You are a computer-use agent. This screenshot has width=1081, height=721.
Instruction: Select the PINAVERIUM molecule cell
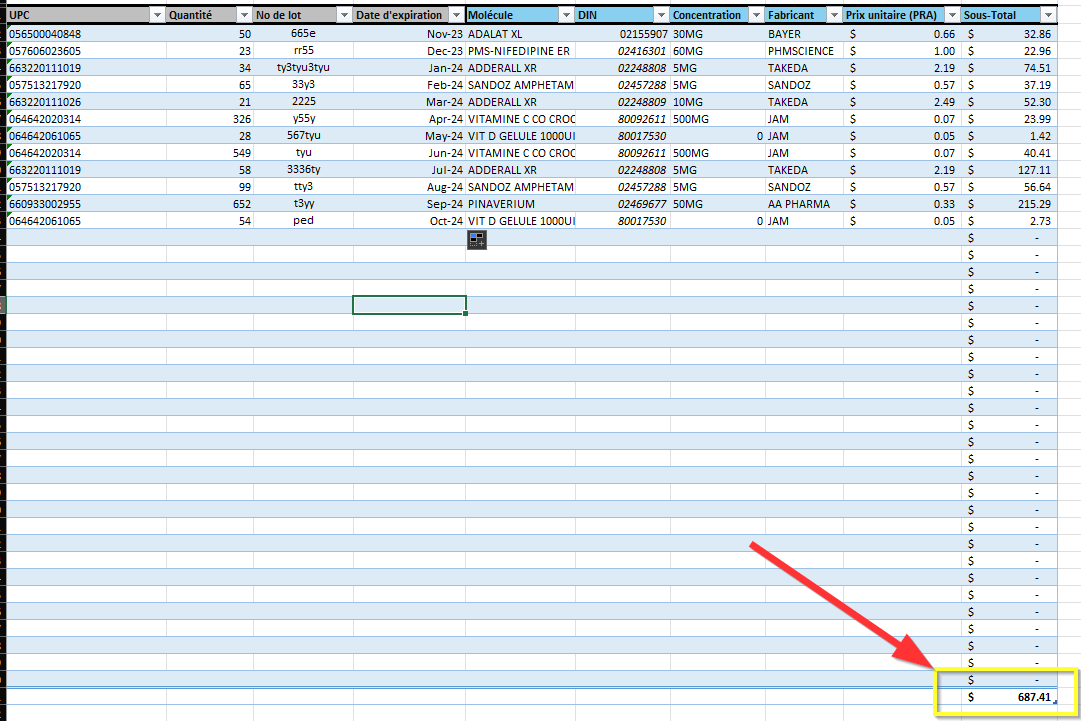pyautogui.click(x=521, y=204)
